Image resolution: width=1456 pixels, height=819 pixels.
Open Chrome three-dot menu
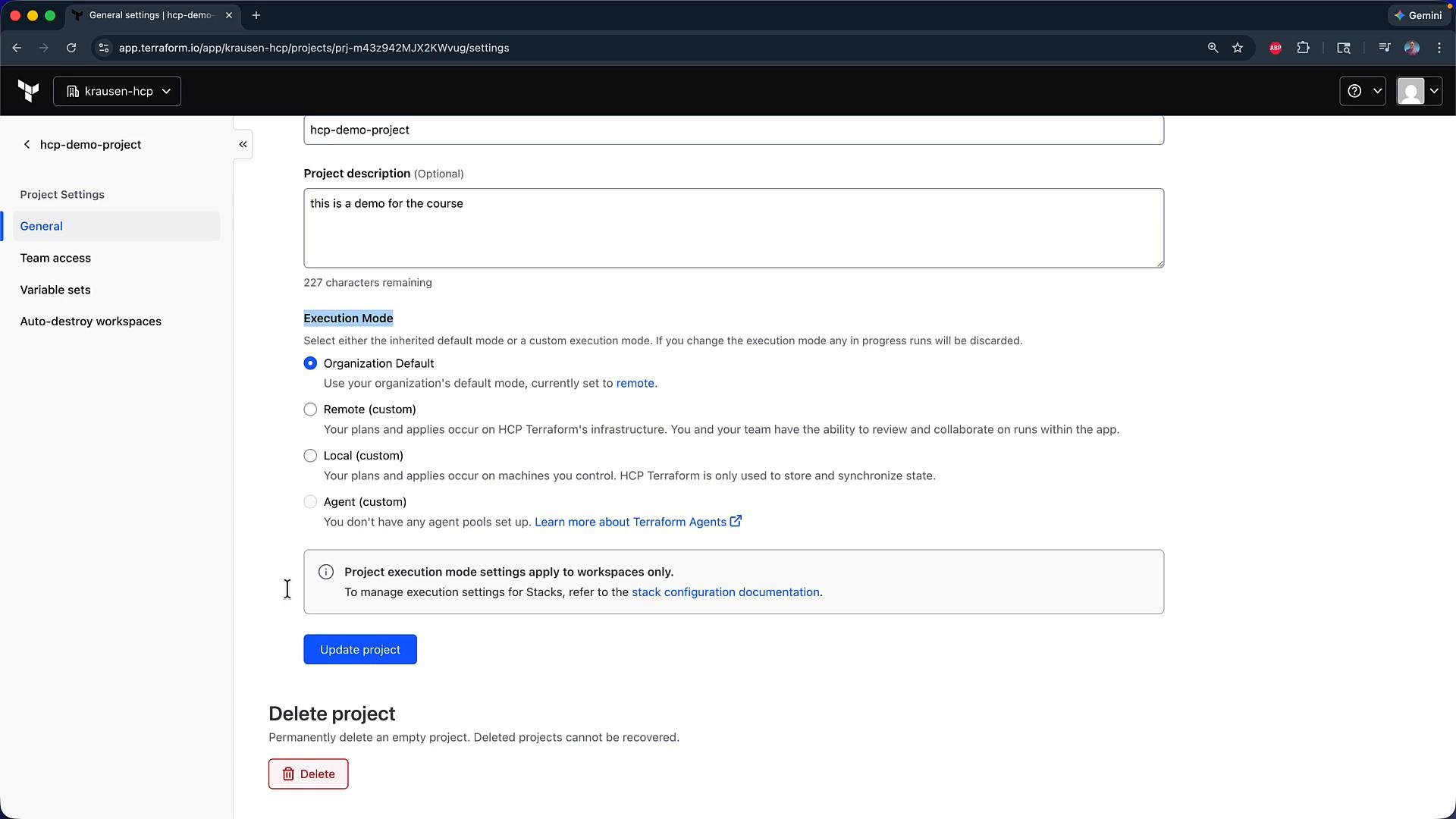click(1439, 48)
